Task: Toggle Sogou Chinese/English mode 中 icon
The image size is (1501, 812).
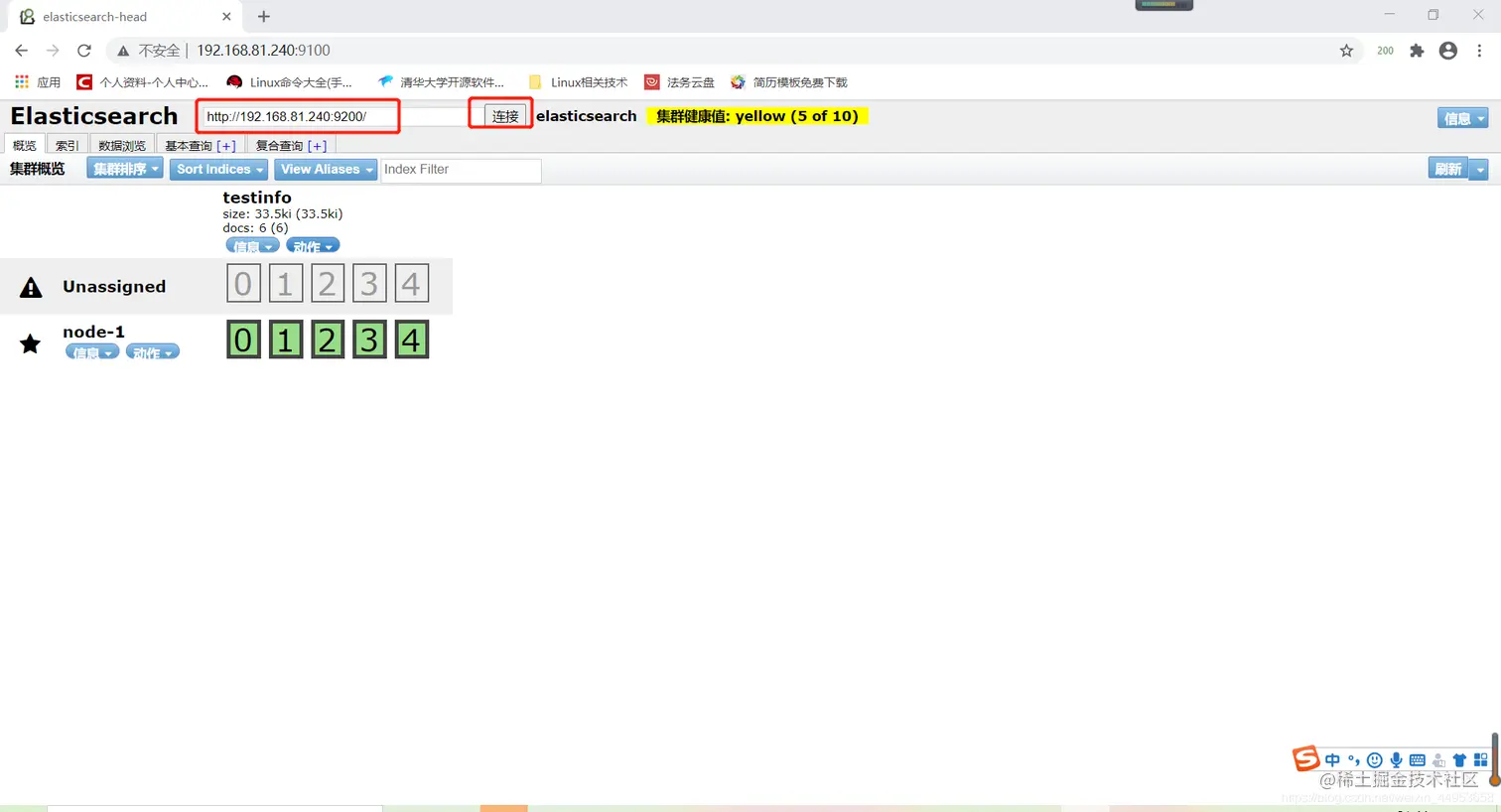Action: tap(1332, 760)
